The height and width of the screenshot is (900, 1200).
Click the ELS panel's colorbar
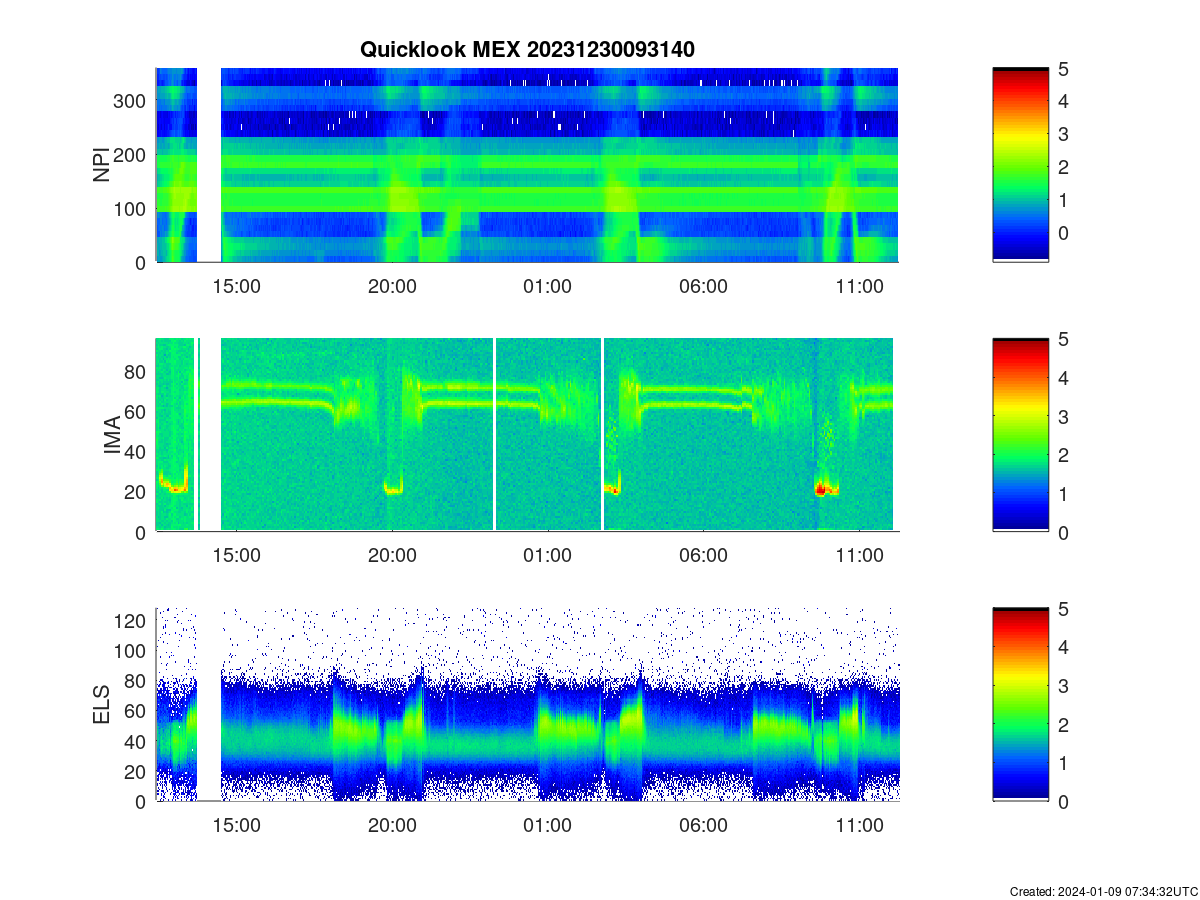(x=1020, y=704)
